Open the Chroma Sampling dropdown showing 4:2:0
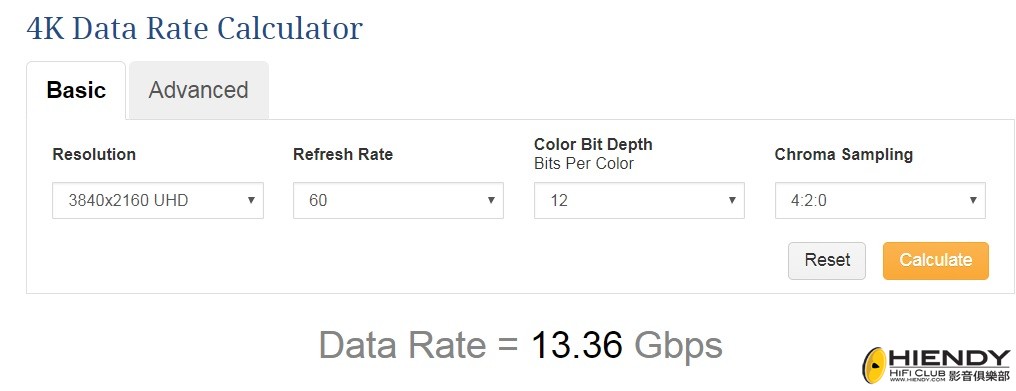Viewport: 1016px width, 391px height. 880,200
